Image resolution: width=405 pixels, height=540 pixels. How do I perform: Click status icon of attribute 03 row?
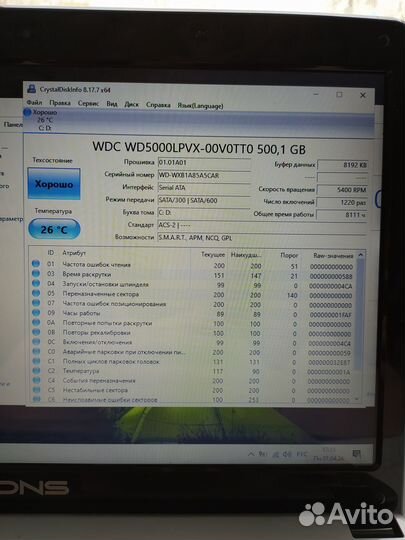[36, 273]
